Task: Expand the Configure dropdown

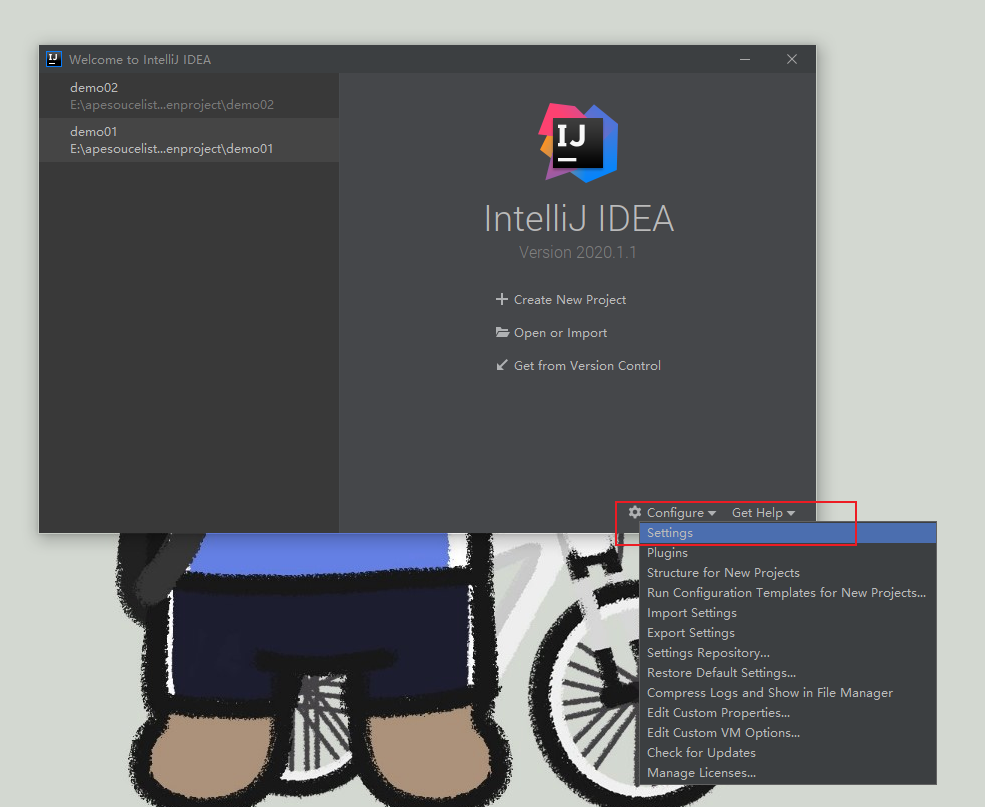Action: pyautogui.click(x=681, y=513)
